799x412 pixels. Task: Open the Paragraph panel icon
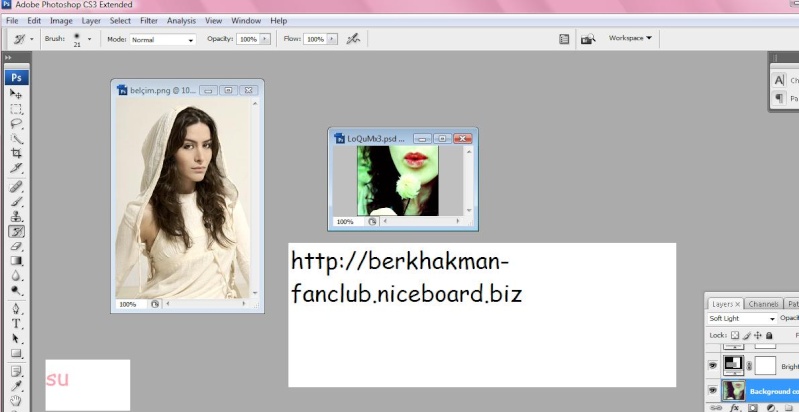pos(779,98)
